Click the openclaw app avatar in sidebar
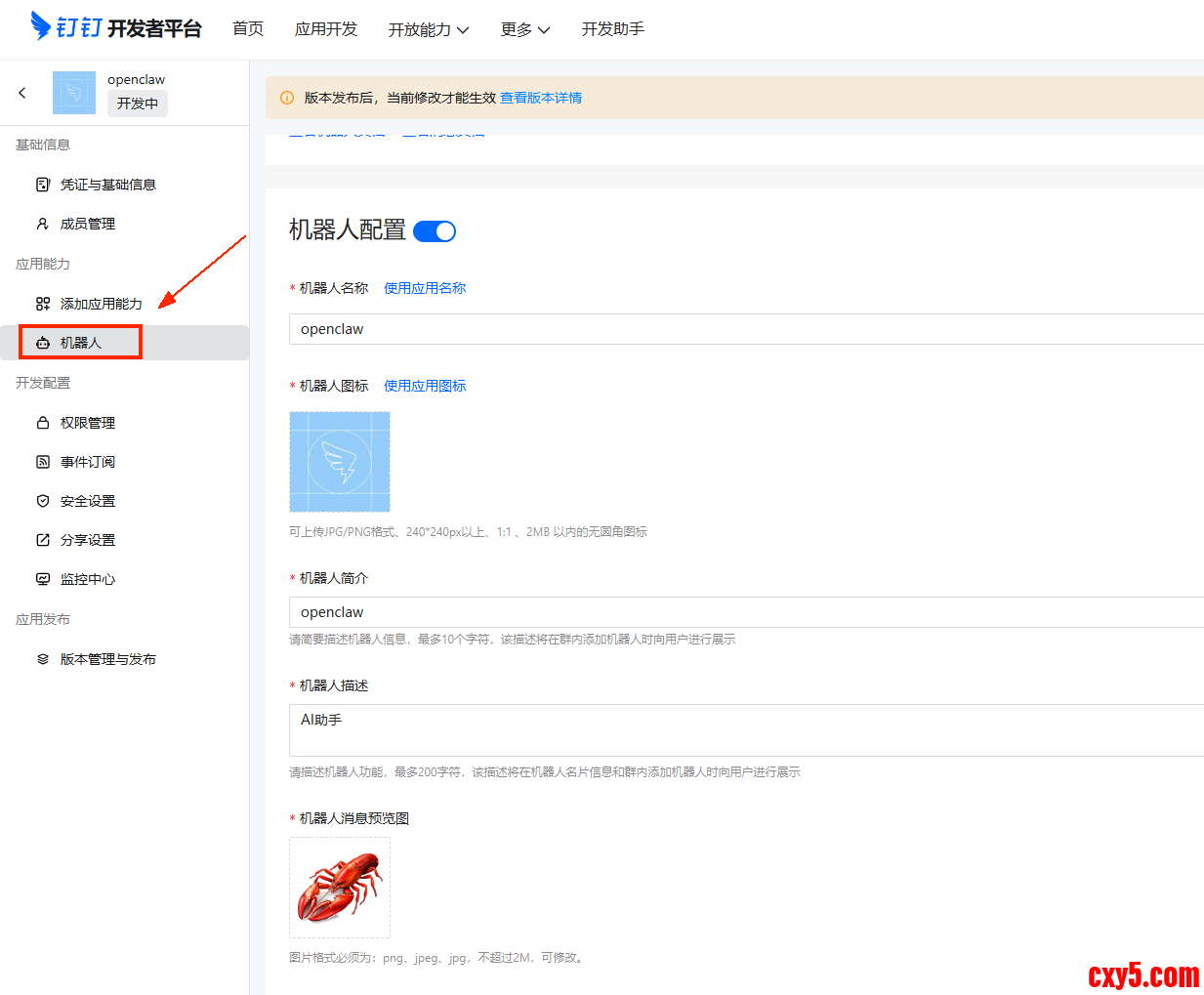 point(74,93)
